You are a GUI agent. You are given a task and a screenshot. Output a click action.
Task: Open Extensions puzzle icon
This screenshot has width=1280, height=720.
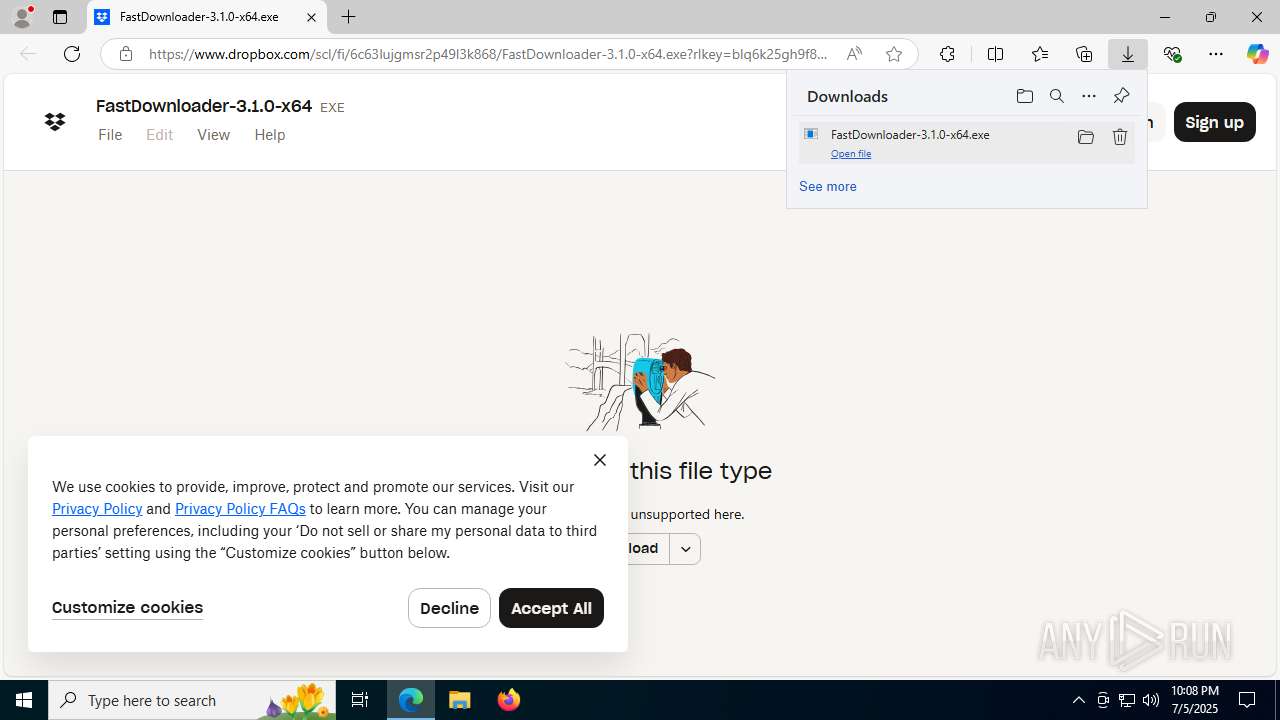(x=947, y=54)
